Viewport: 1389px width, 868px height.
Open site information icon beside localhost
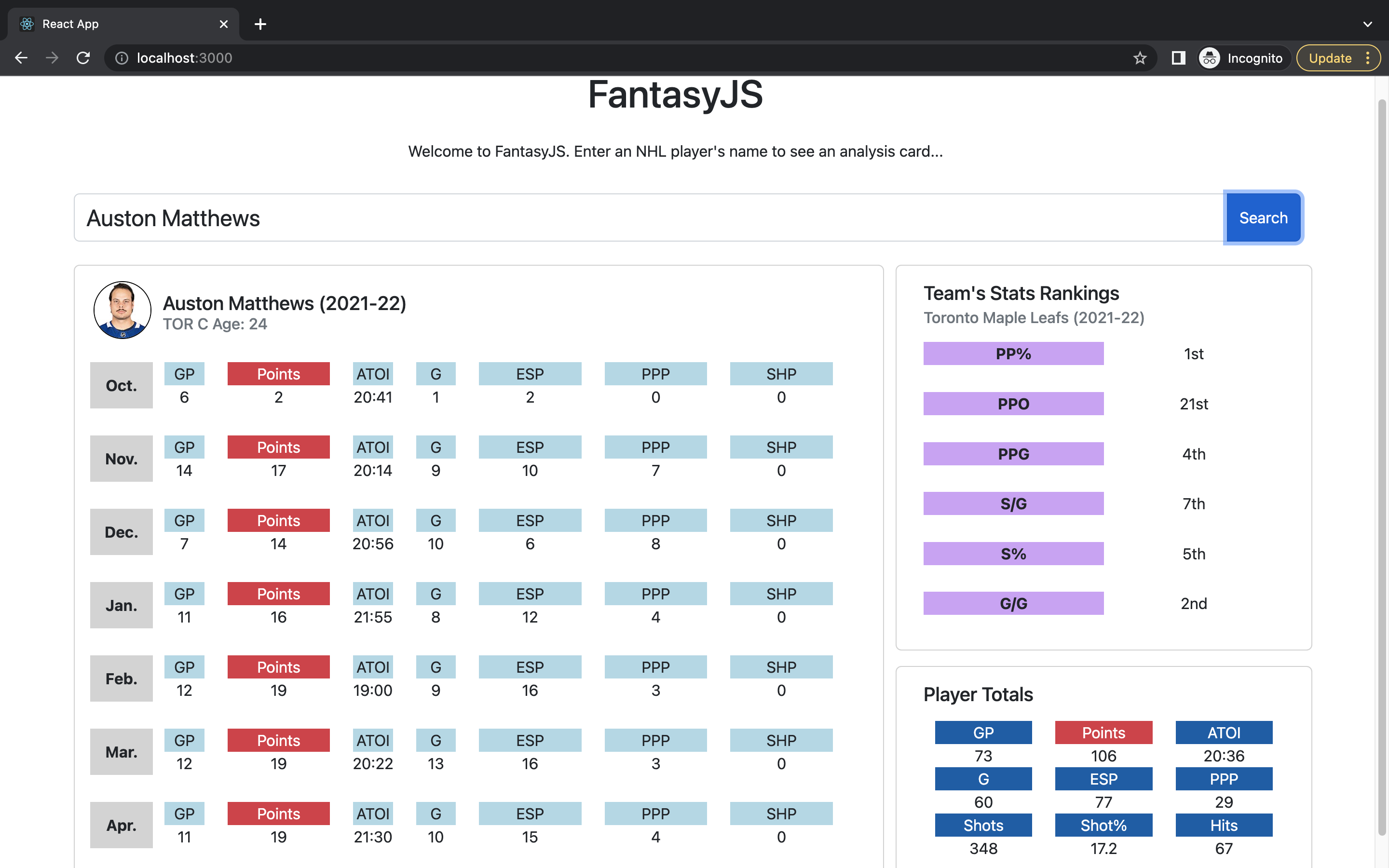(x=122, y=58)
